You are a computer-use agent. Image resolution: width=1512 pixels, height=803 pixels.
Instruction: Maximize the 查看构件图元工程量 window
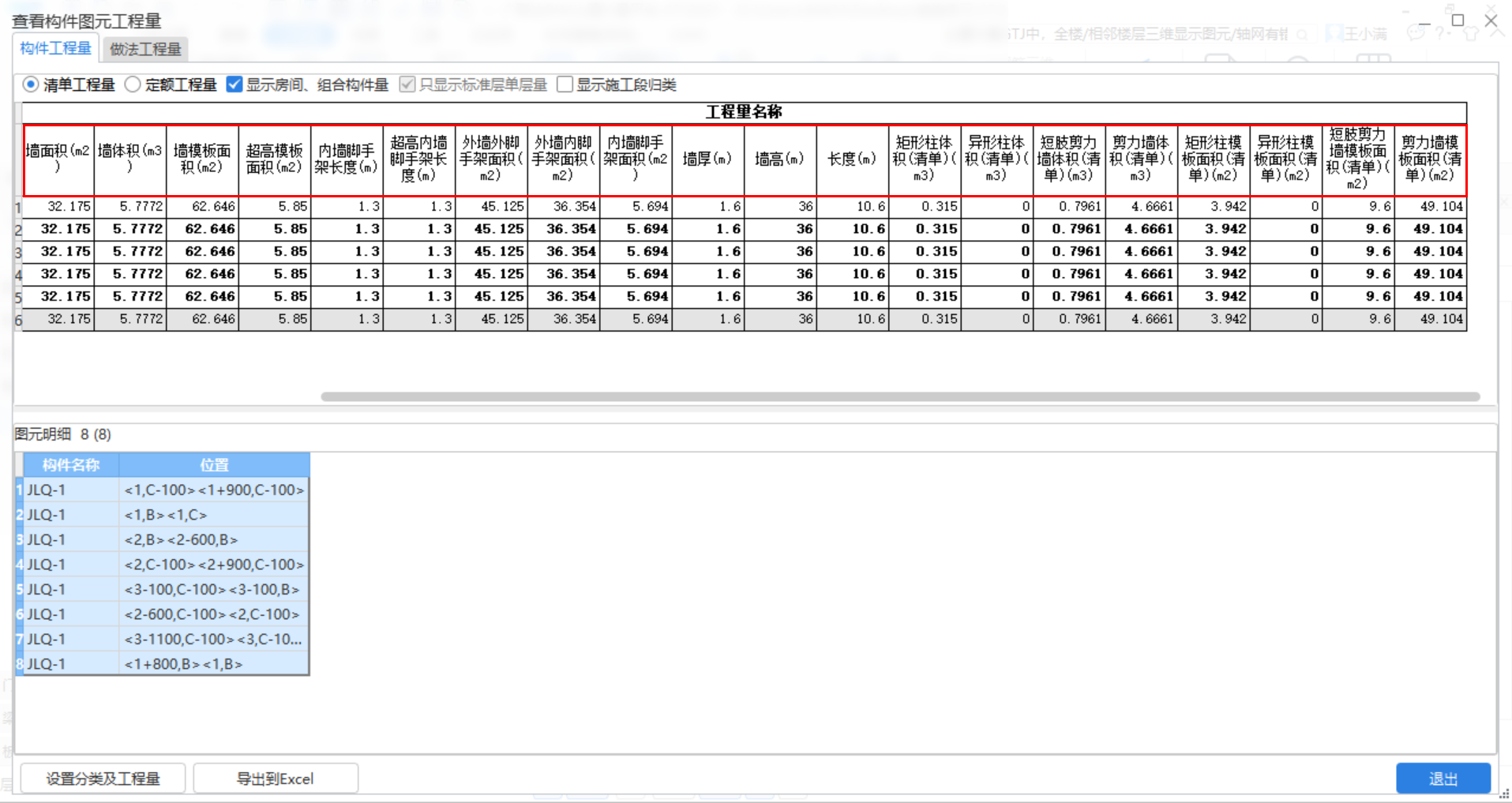pyautogui.click(x=1458, y=20)
